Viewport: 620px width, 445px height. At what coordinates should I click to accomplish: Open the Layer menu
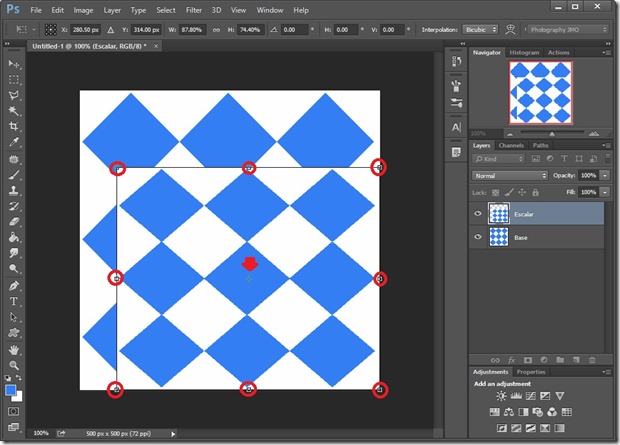click(x=112, y=10)
